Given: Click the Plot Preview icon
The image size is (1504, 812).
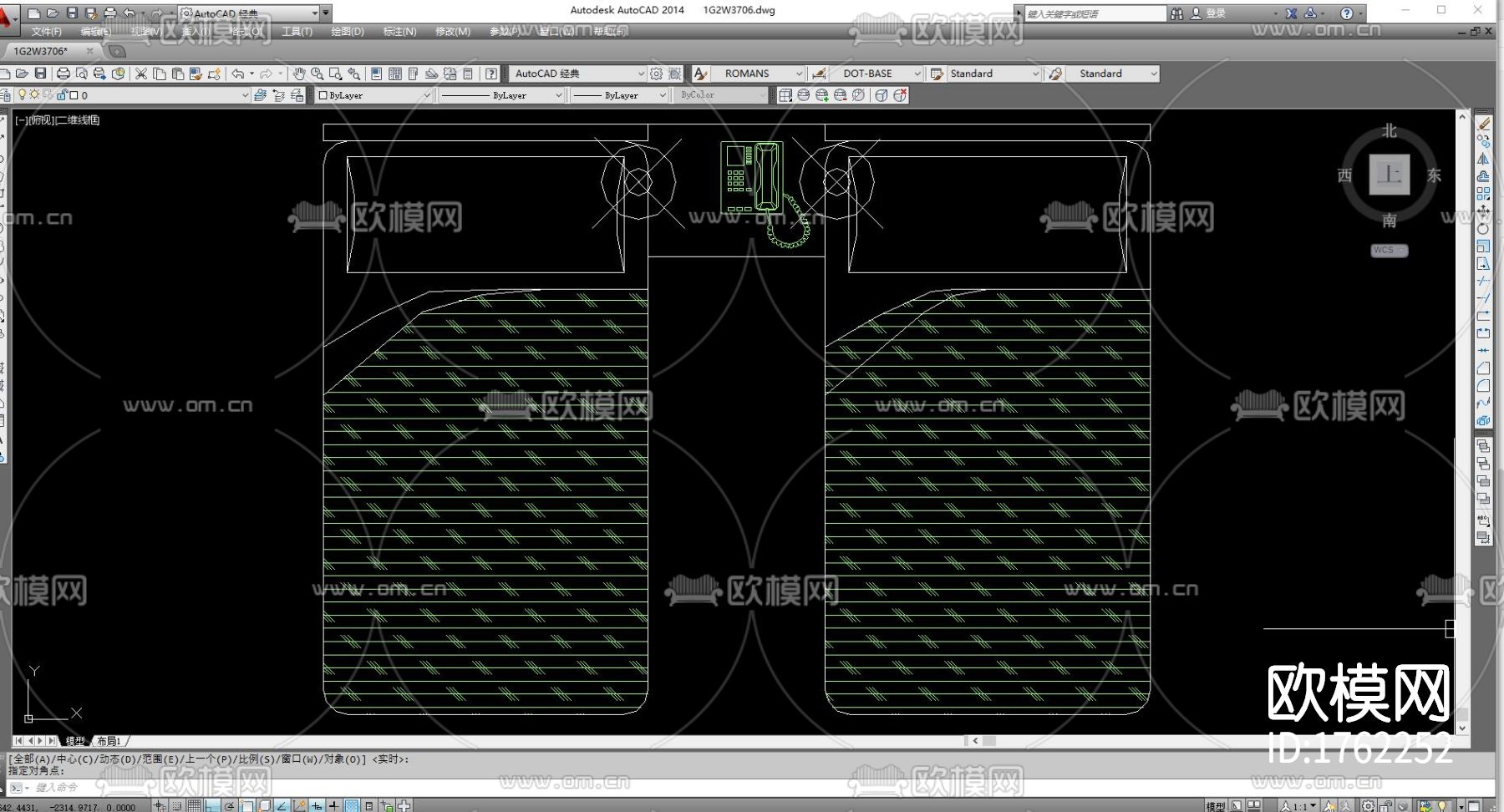Looking at the screenshot, I should pyautogui.click(x=81, y=74).
